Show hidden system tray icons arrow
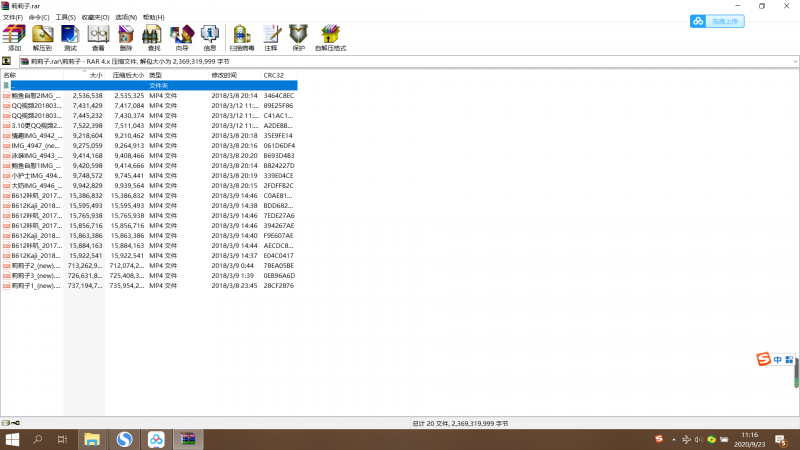Screen dimensions: 800x450 (675, 440)
